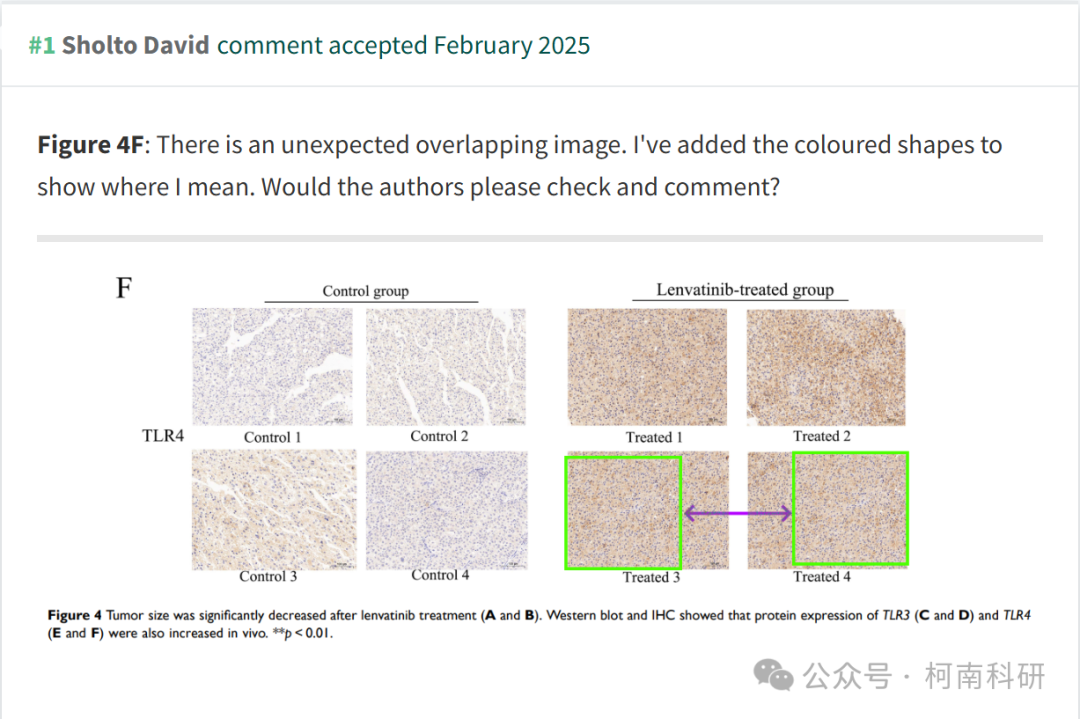Click the purple double-headed arrow
This screenshot has height=719, width=1080.
[x=738, y=513]
